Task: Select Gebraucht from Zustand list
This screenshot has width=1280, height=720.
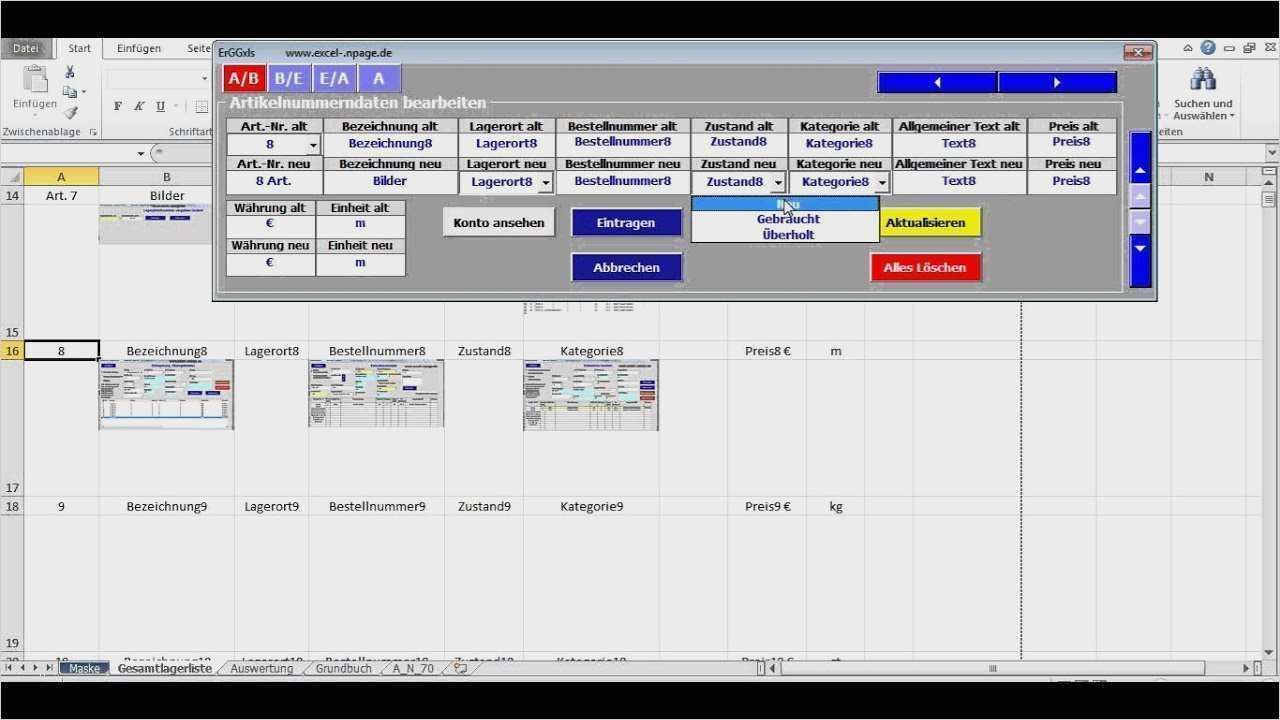Action: (788, 219)
